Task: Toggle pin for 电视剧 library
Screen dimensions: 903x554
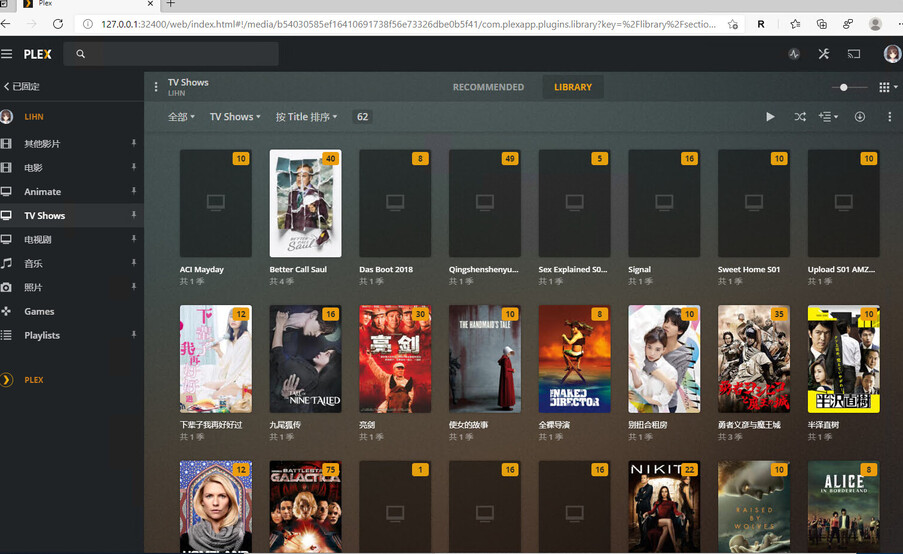Action: (134, 239)
